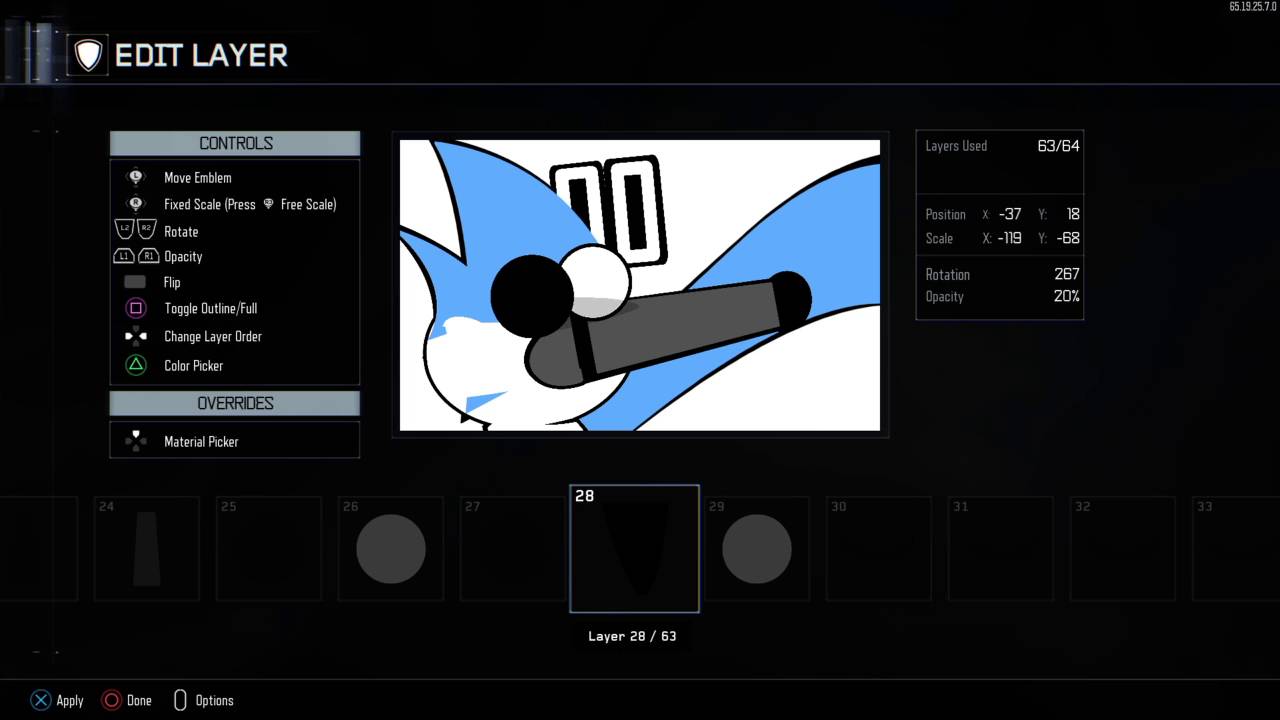Click the shield emblem icon beside Edit Layer
This screenshot has height=720, width=1280.
[x=88, y=55]
